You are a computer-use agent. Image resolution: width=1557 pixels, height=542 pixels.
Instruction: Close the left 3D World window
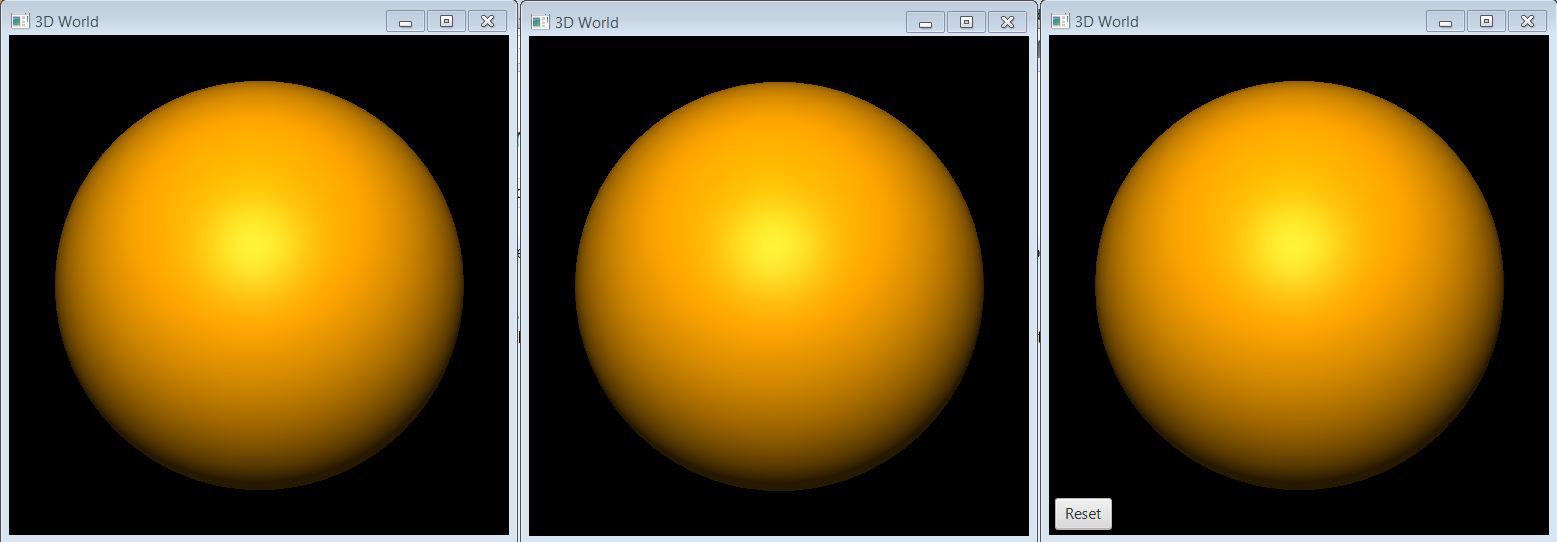coord(487,21)
